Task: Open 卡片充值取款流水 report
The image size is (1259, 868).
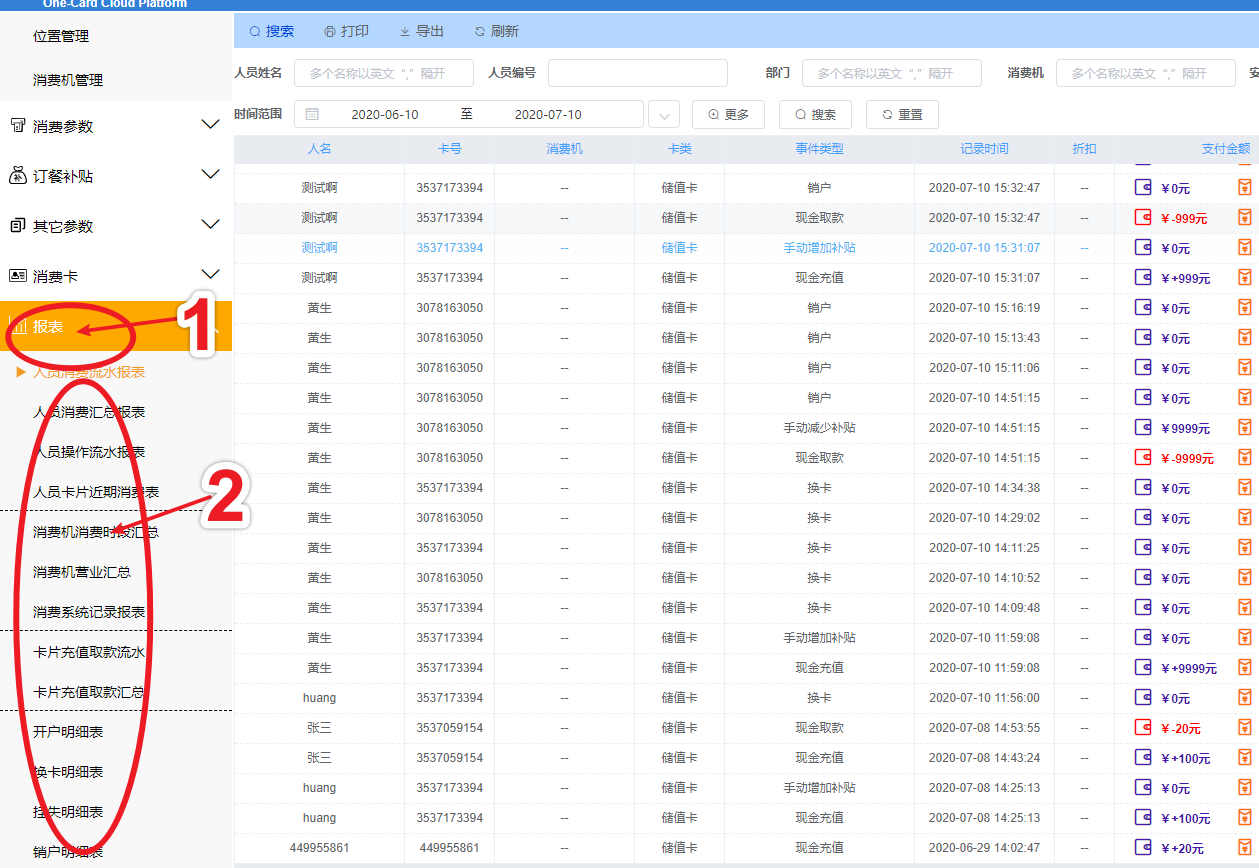Action: (89, 652)
